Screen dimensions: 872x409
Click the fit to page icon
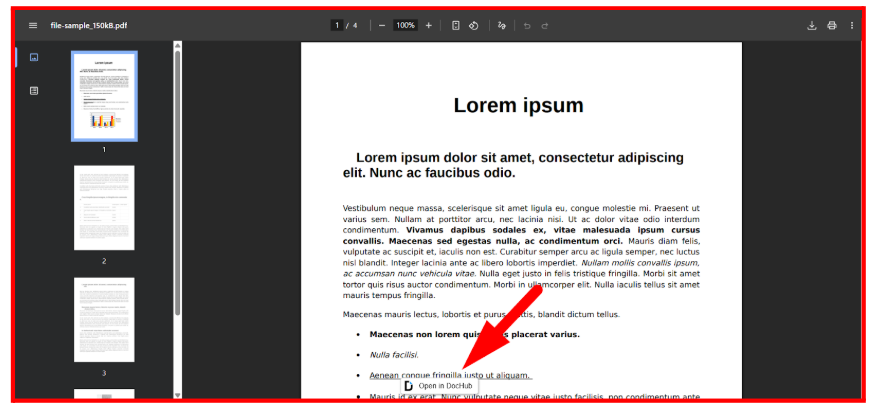(455, 25)
